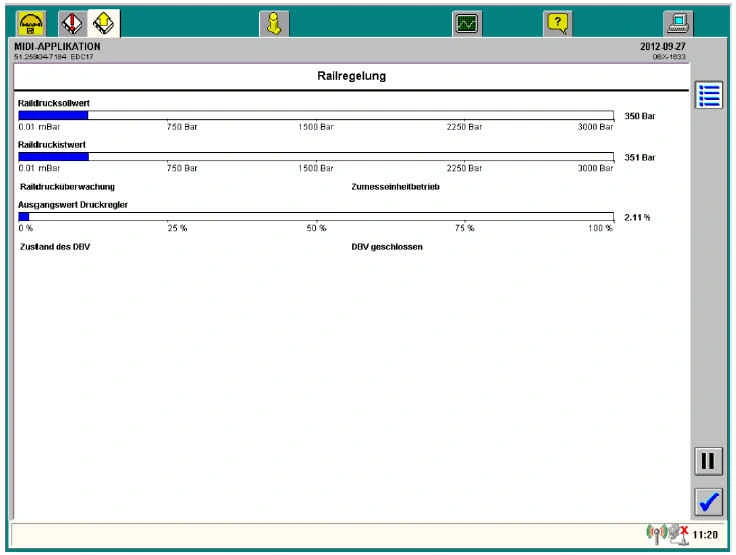Click the Ausgangswert Druckregler percentage bar
The image size is (736, 555).
tap(316, 216)
